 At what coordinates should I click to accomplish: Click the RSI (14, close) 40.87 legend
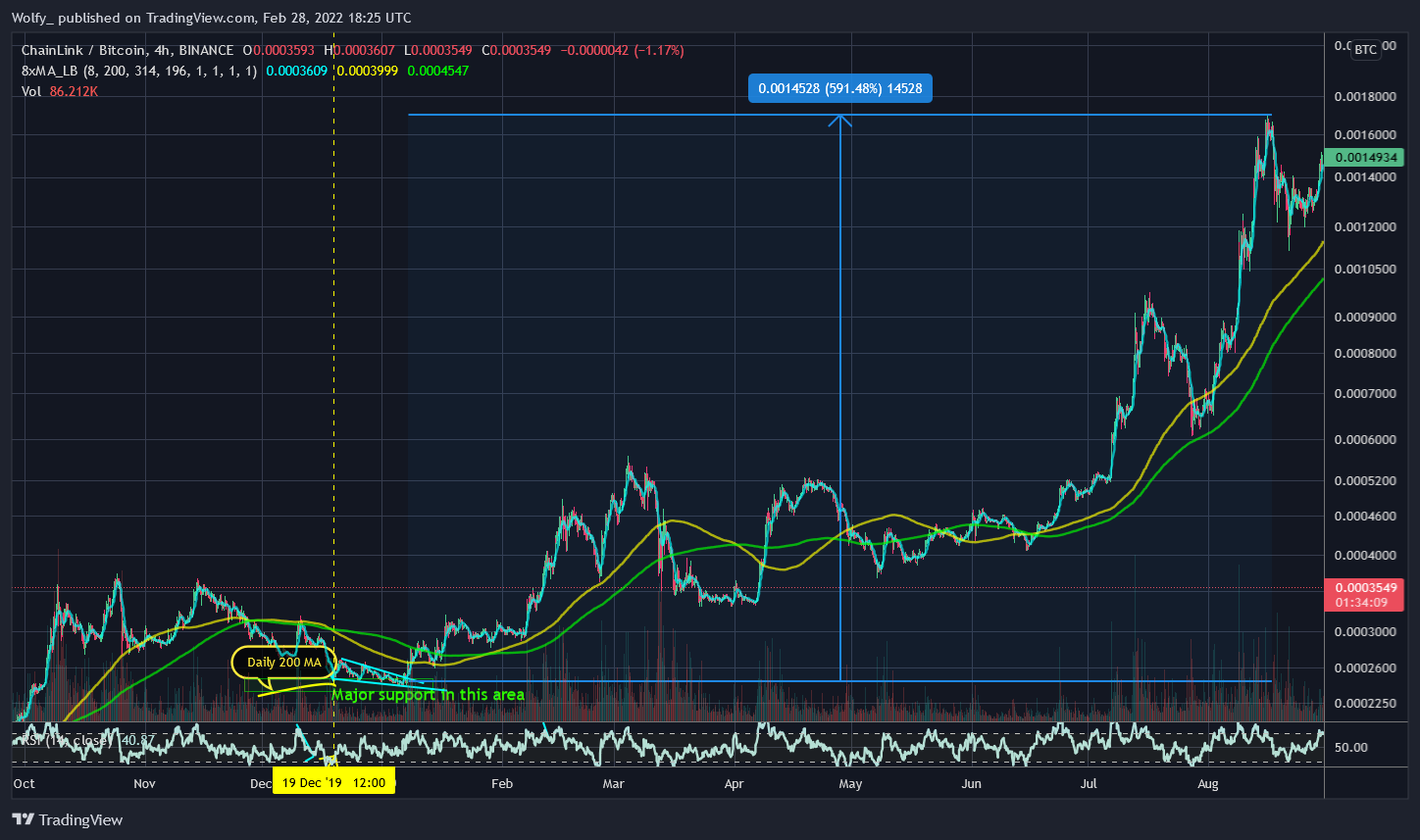click(88, 739)
